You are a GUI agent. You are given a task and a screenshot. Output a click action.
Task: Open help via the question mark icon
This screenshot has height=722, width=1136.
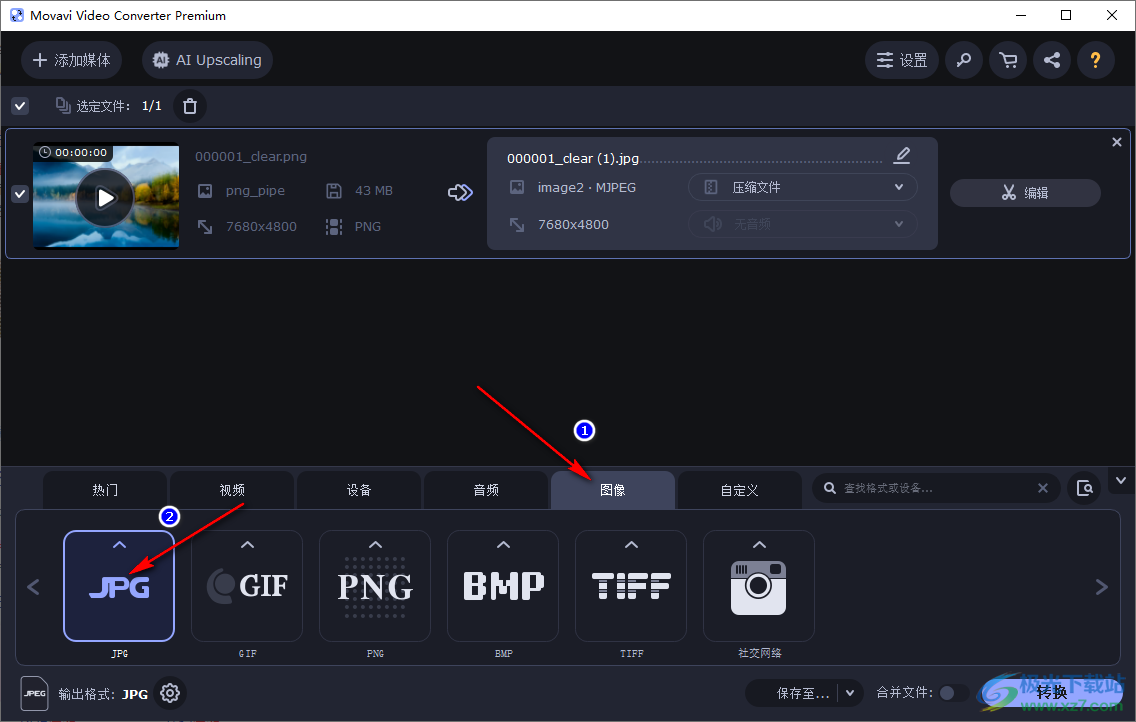pyautogui.click(x=1095, y=60)
